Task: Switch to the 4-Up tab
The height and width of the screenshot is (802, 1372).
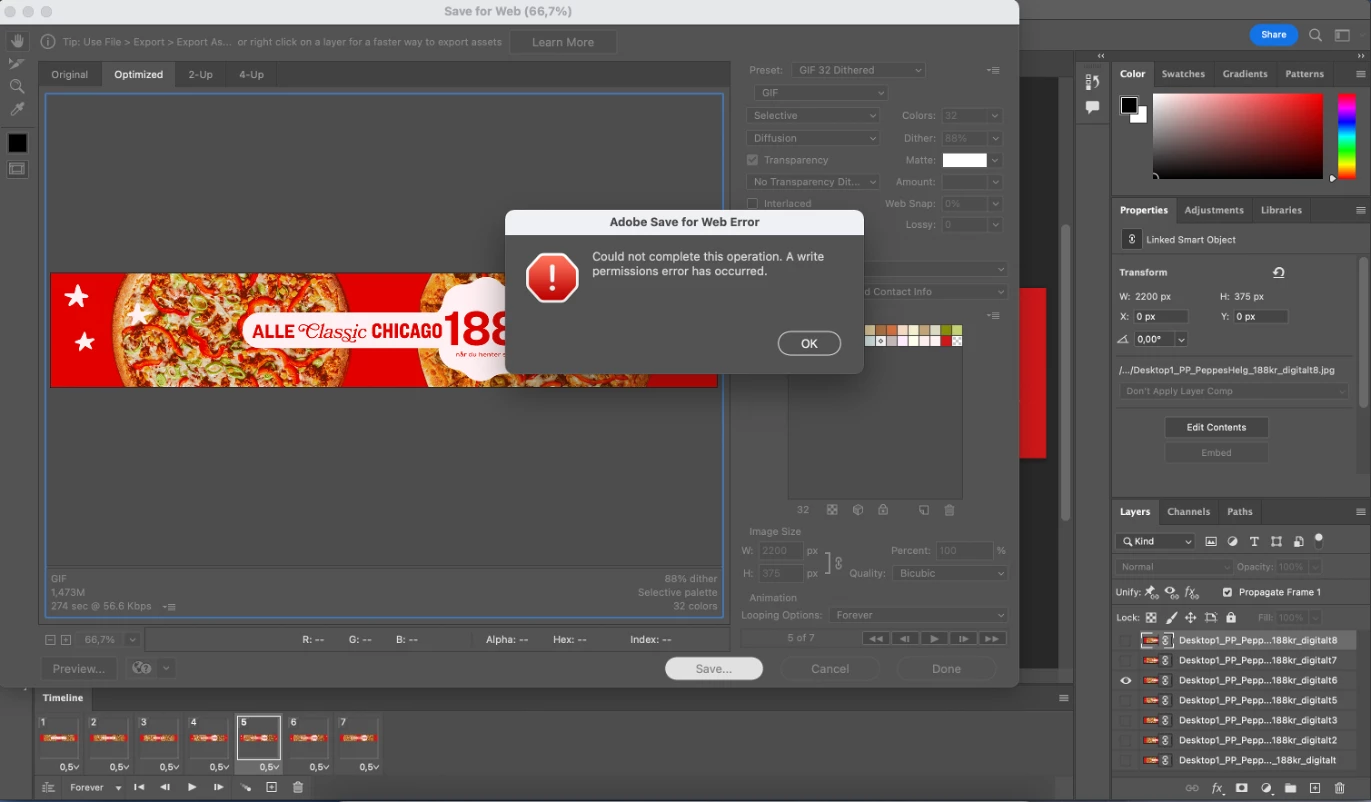Action: tap(251, 74)
